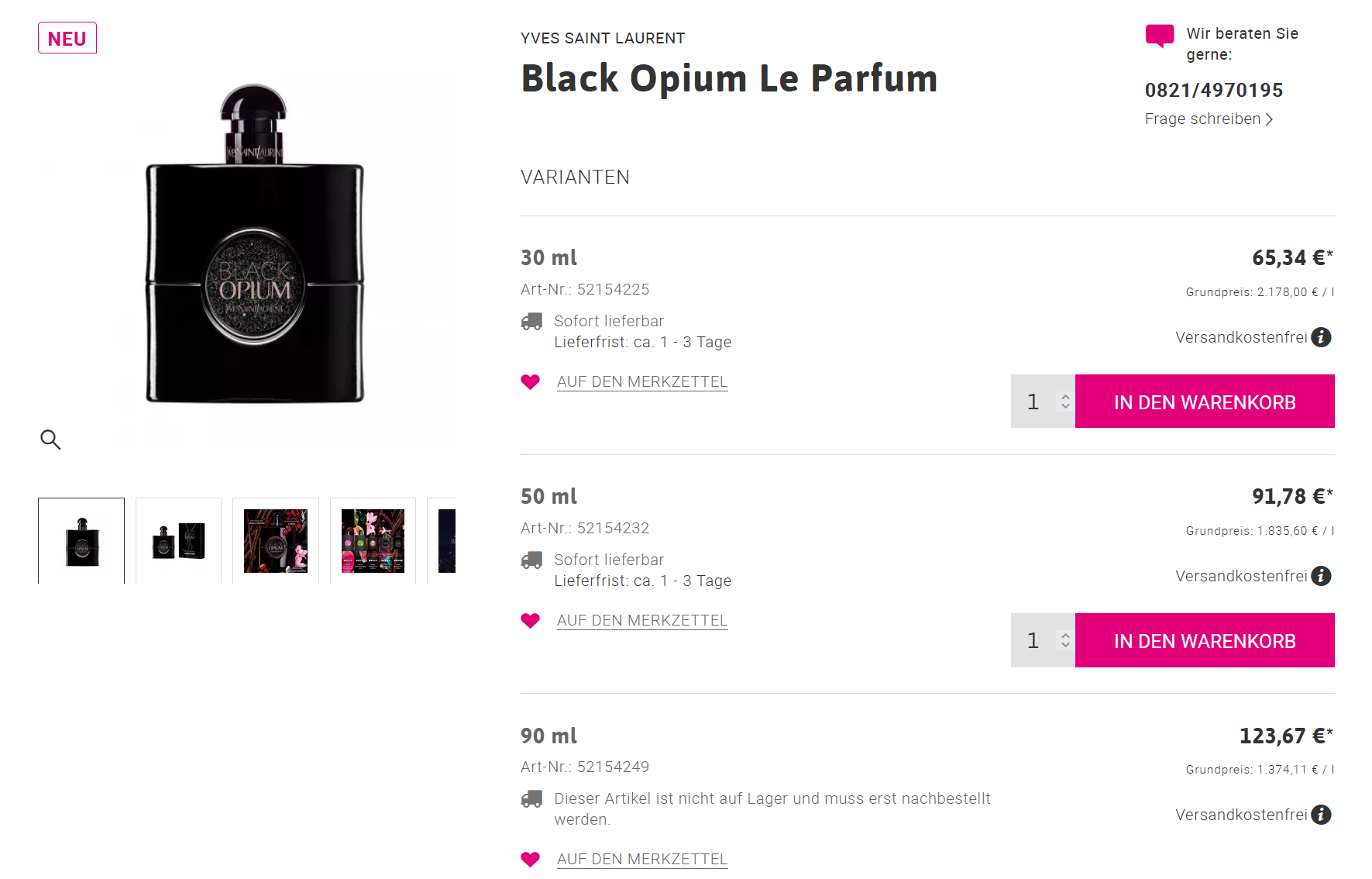Click heart icon for 90 ml variant
Viewport: 1372px width, 879px height.
(x=531, y=860)
